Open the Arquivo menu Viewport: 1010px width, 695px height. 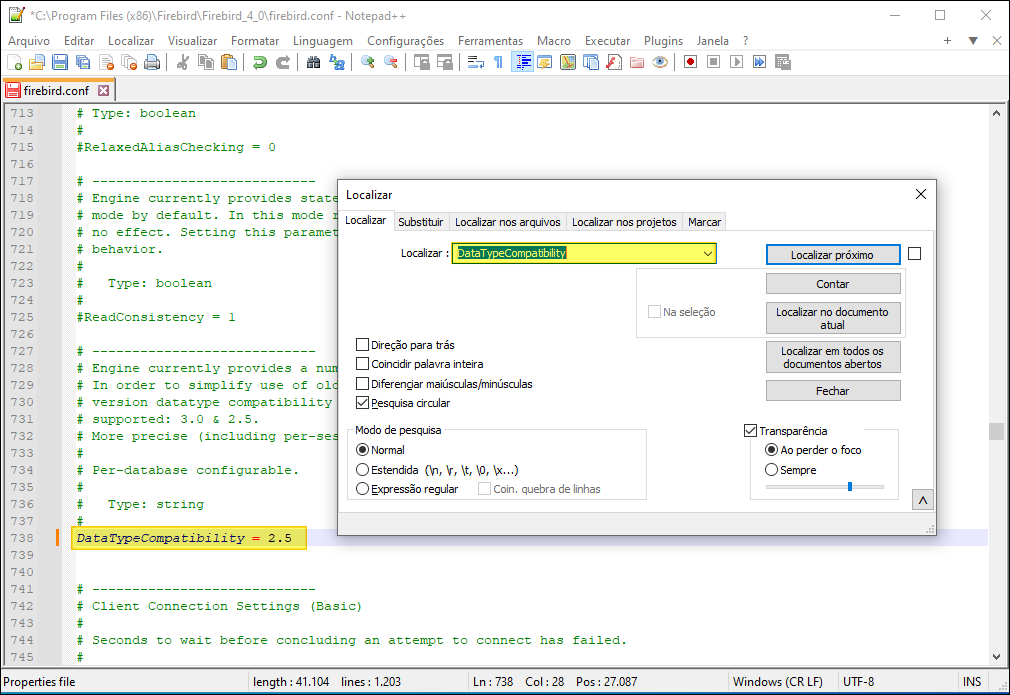click(29, 41)
